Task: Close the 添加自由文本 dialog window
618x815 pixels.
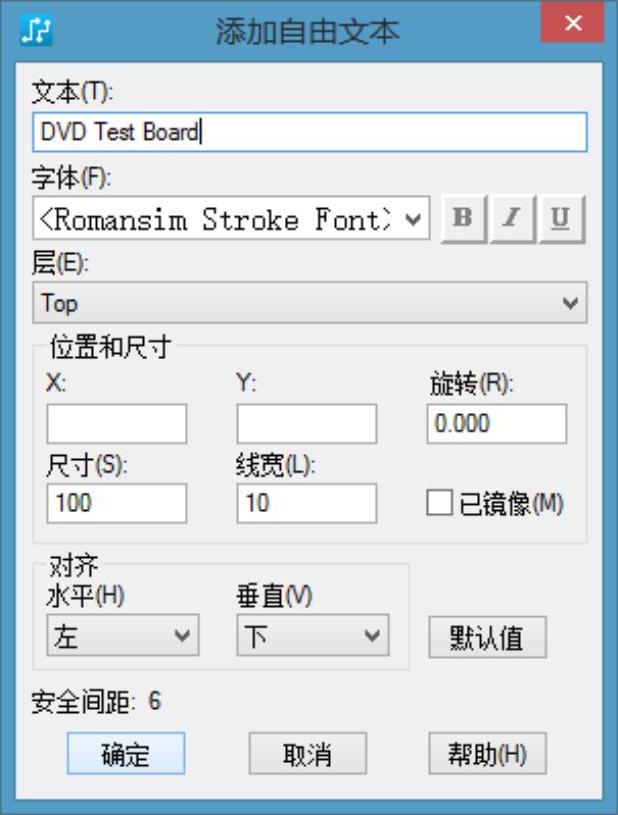Action: pyautogui.click(x=572, y=25)
